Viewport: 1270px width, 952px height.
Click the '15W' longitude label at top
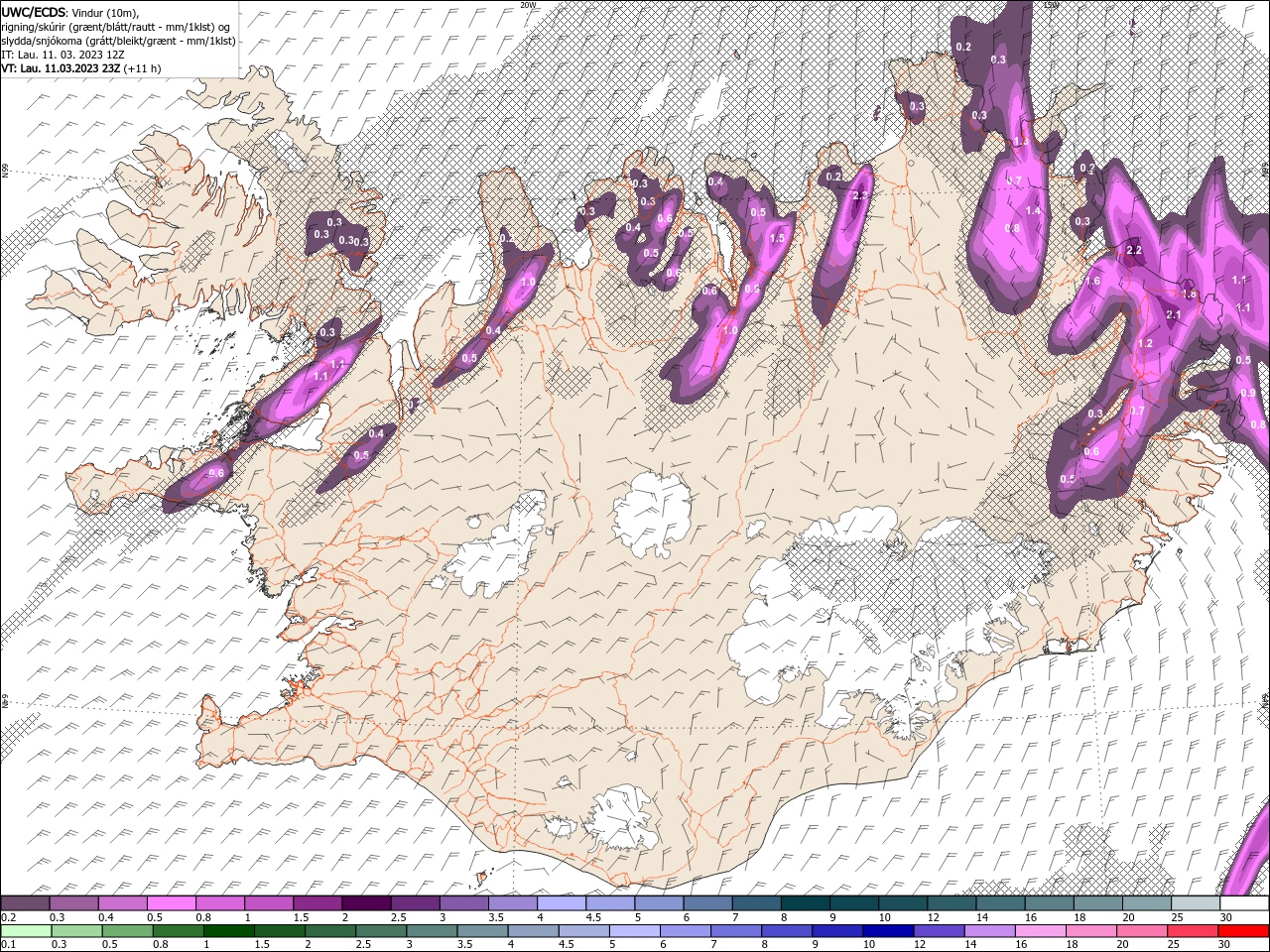click(x=1052, y=5)
